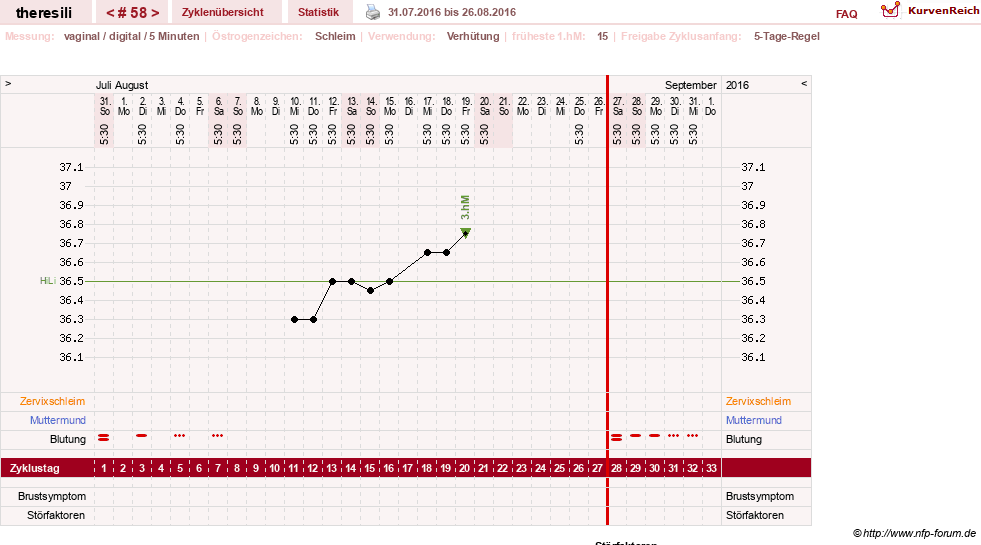The width and height of the screenshot is (981, 545).
Task: Click temperature point on August 13
Action: [x=352, y=282]
